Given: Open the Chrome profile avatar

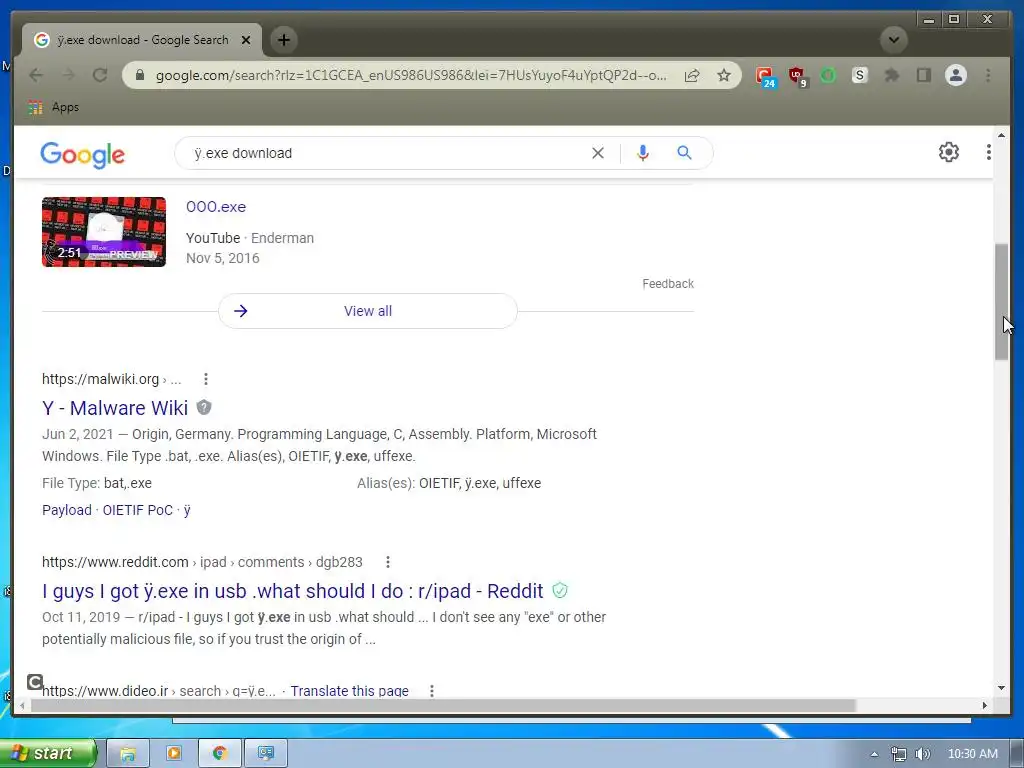Looking at the screenshot, I should pyautogui.click(x=955, y=75).
